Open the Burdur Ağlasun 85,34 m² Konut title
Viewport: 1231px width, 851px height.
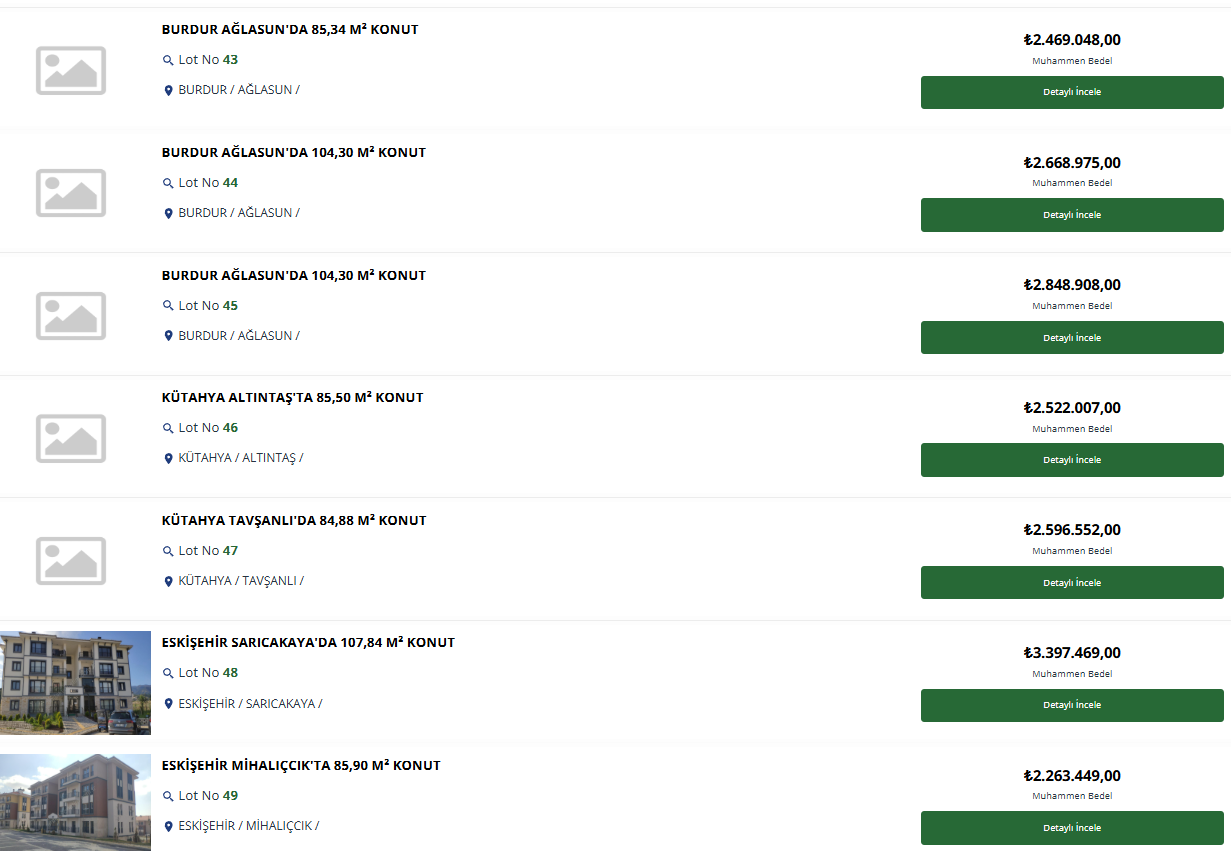pos(290,30)
